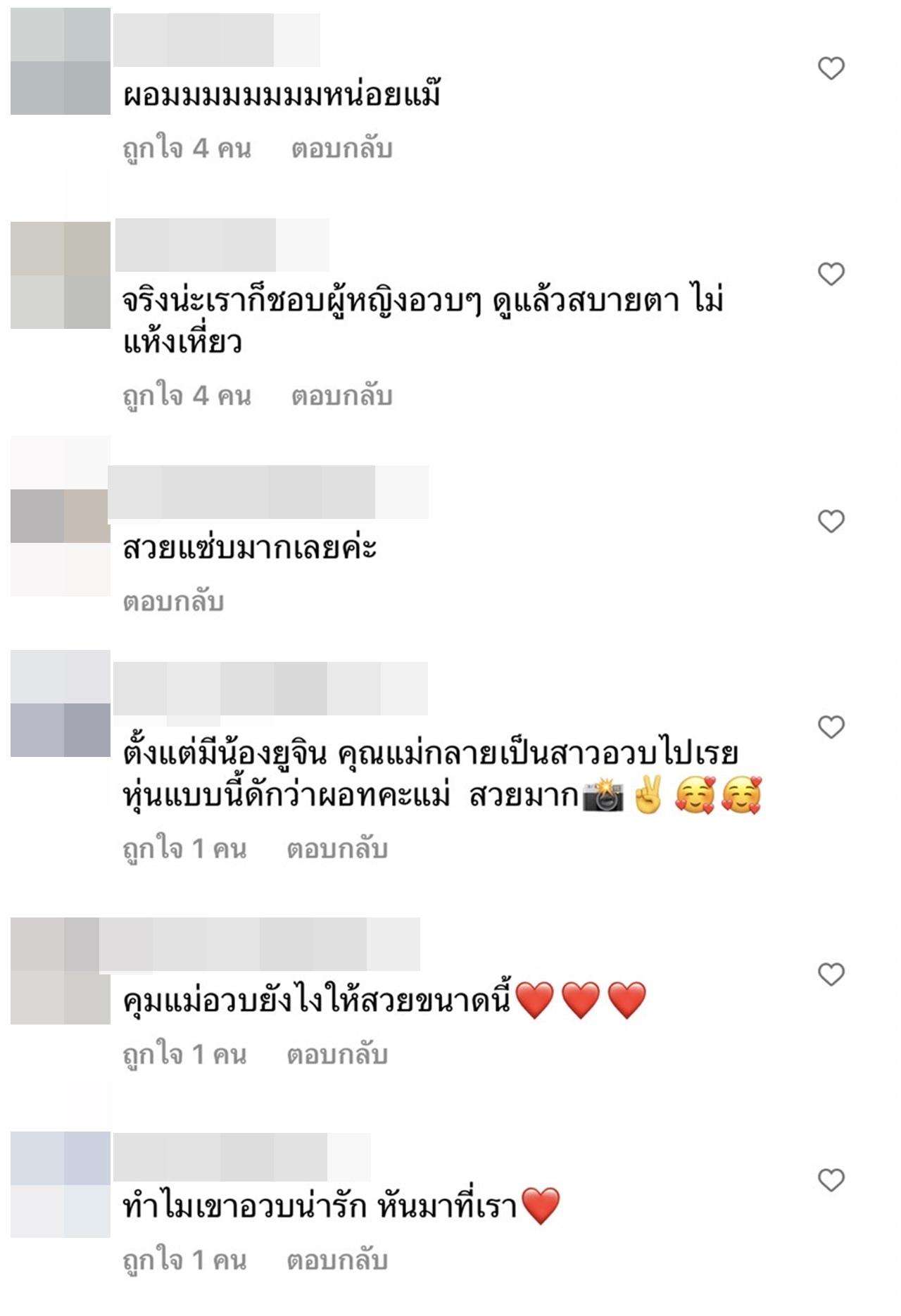Image resolution: width=901 pixels, height=1316 pixels.
Task: Click ตอบกลับ under 'แห้งเหี่ยว' comment
Action: 341,396
